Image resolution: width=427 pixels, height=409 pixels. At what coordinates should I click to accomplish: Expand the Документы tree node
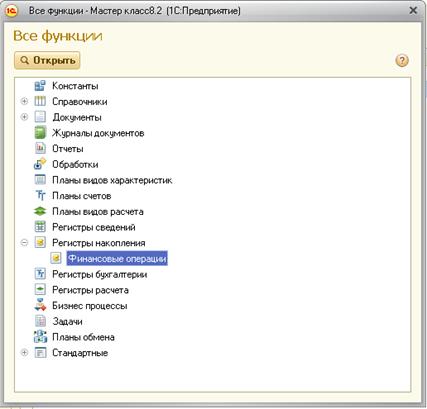point(24,117)
